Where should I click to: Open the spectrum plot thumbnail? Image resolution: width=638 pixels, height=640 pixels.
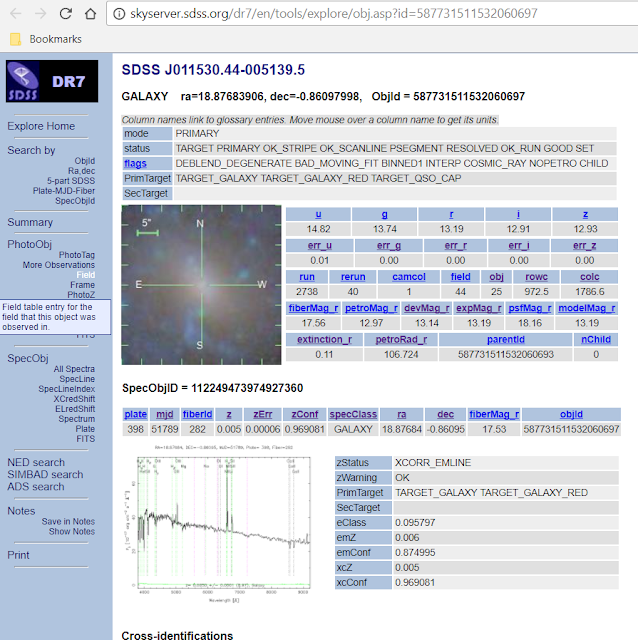(218, 524)
